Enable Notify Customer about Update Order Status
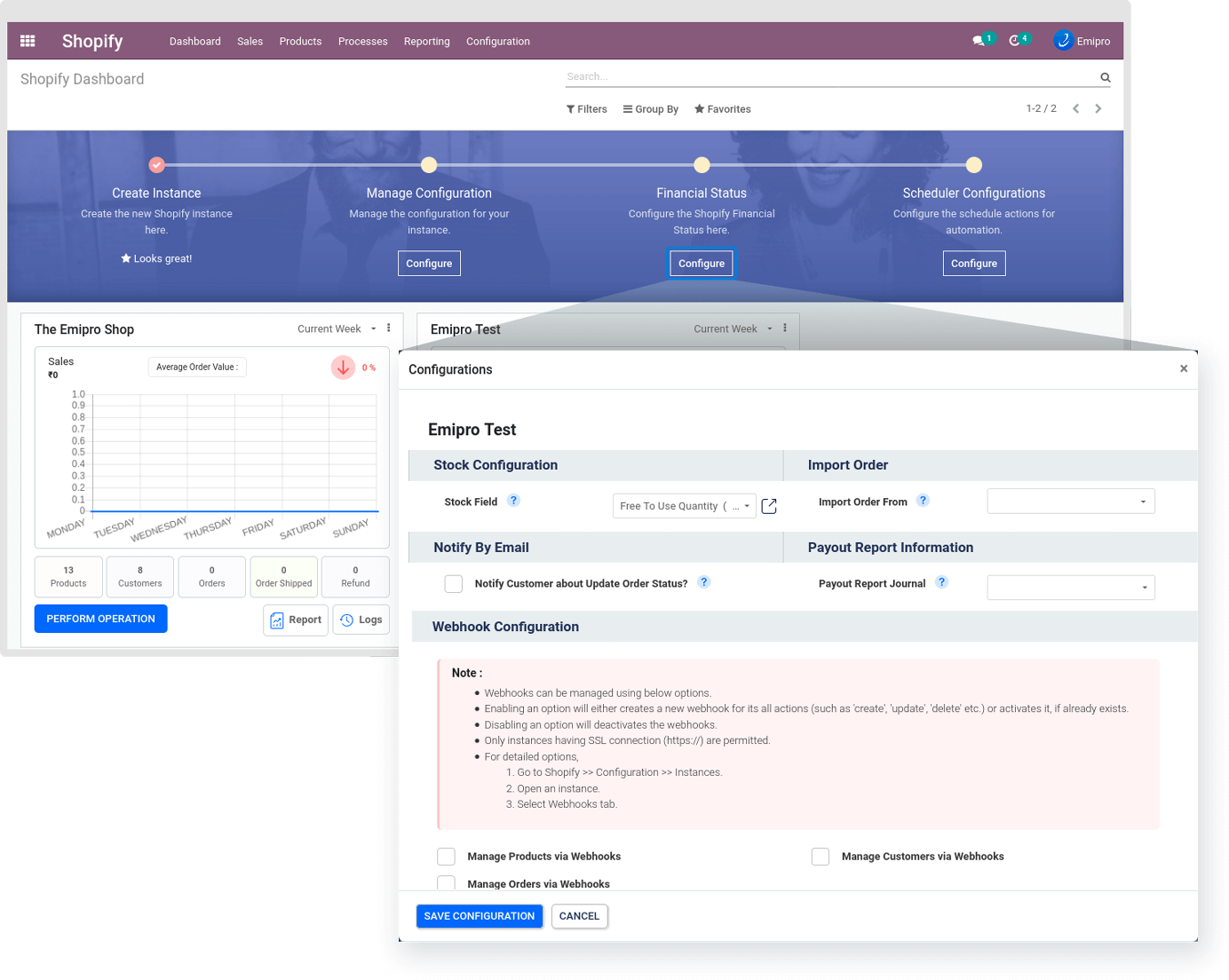Viewport: 1229px width, 980px height. tap(454, 583)
